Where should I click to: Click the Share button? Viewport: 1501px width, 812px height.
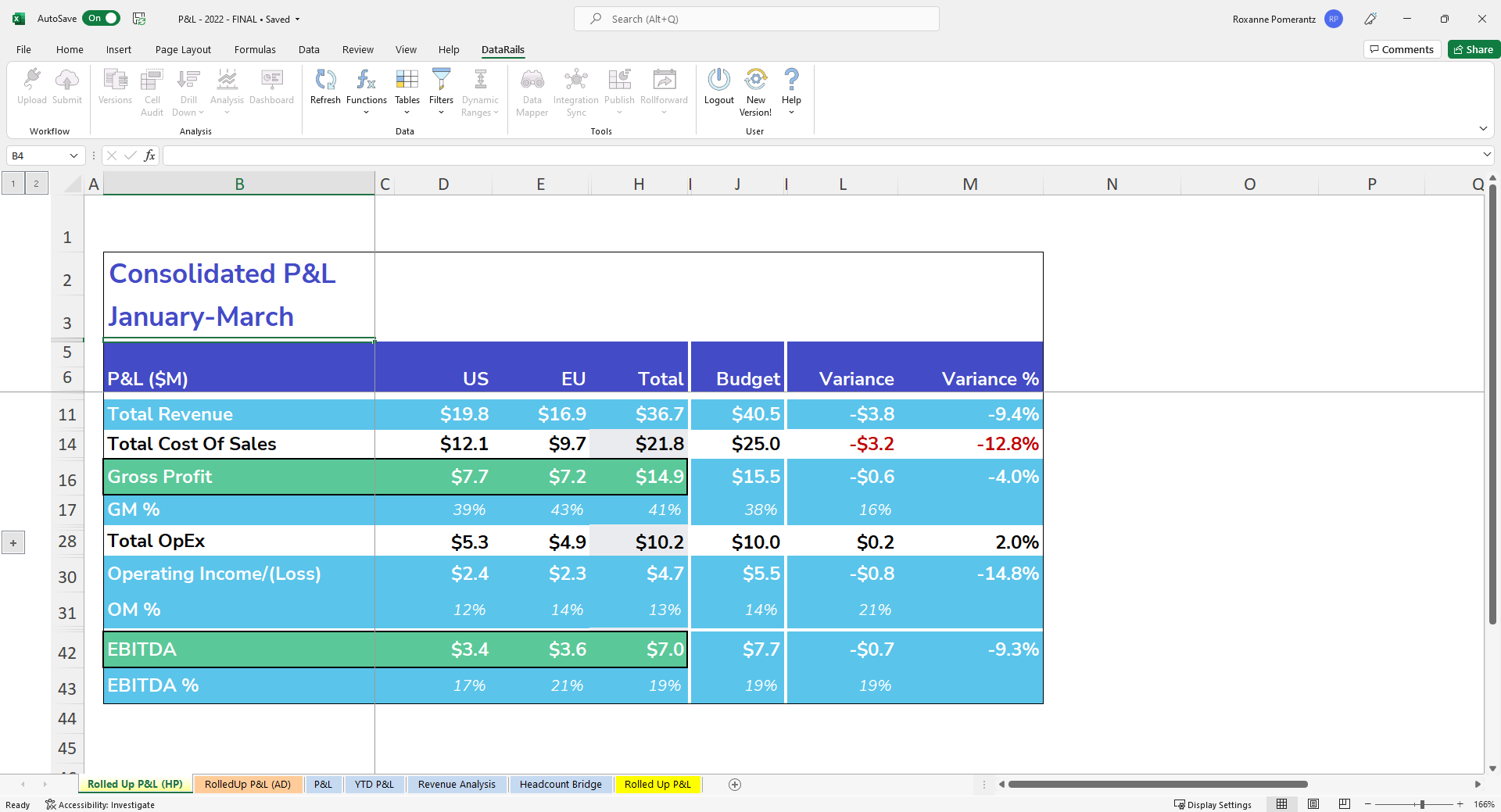(1473, 48)
